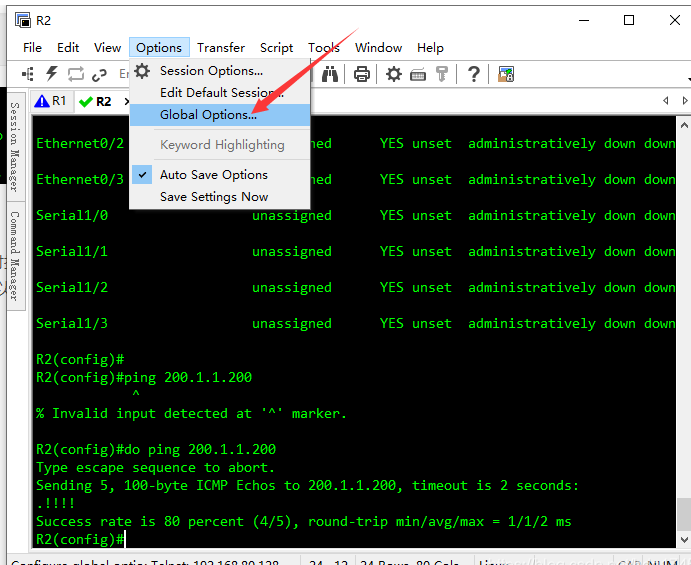Click the Connect icon in the toolbar
This screenshot has width=691, height=565.
tap(27, 74)
